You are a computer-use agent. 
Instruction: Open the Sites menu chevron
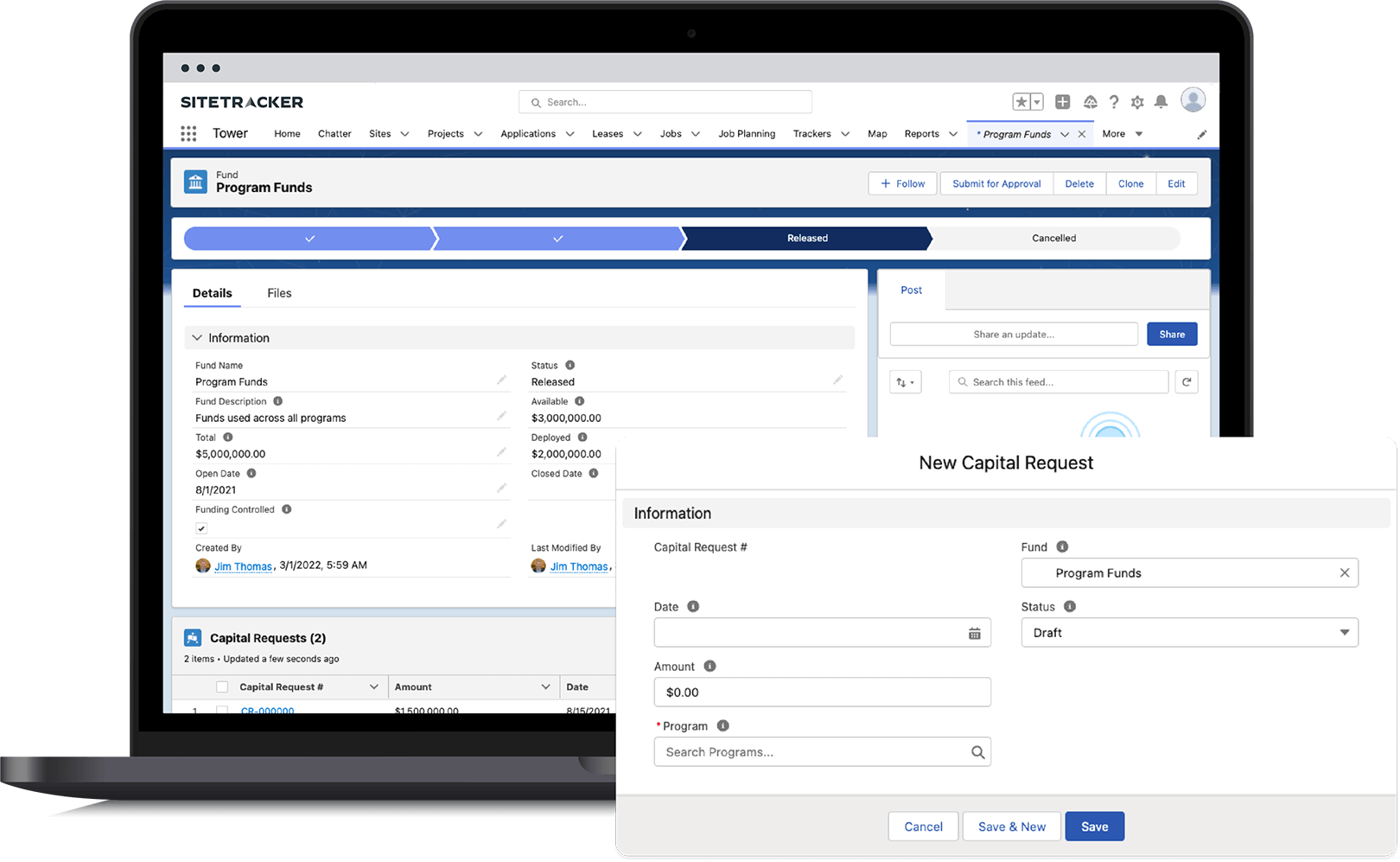404,133
